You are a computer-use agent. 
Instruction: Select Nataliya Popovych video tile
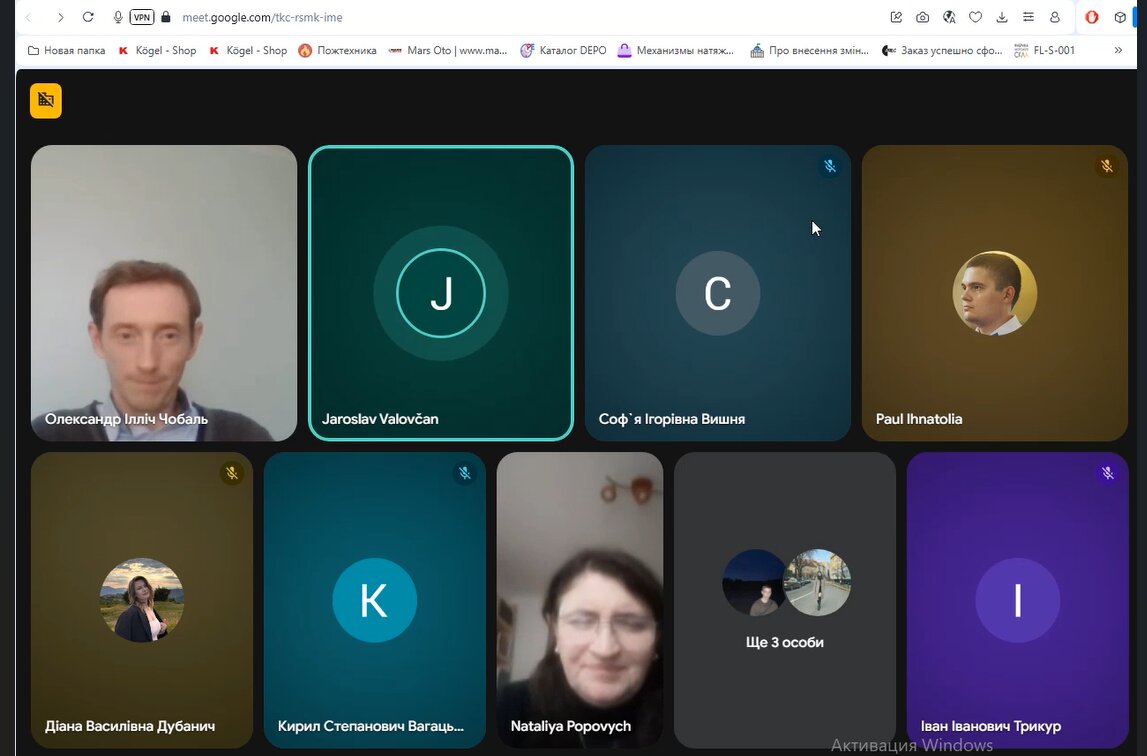pos(580,600)
